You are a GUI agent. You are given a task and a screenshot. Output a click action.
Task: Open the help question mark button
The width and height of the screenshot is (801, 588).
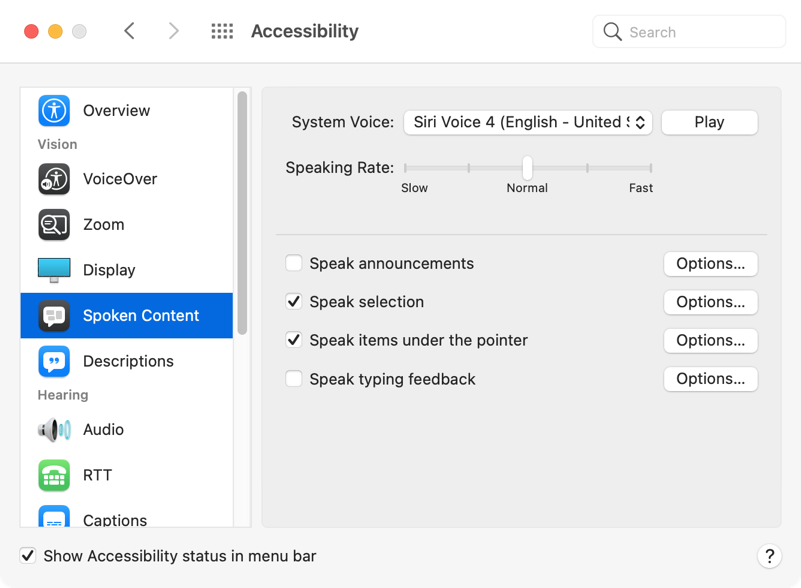click(768, 556)
